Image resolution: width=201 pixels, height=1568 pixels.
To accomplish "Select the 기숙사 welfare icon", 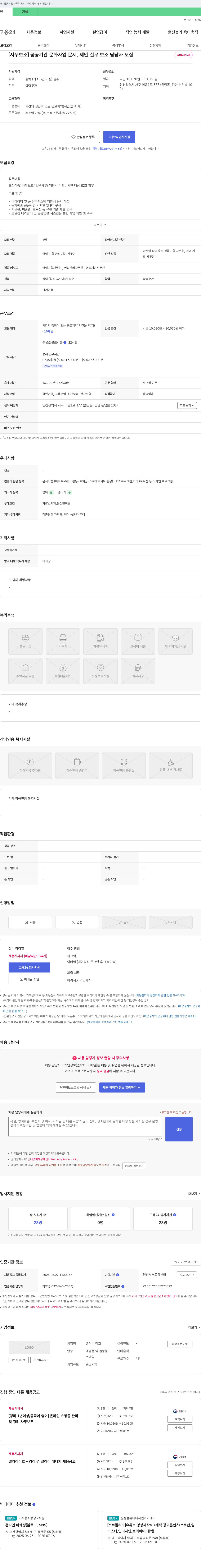I will 63,642.
